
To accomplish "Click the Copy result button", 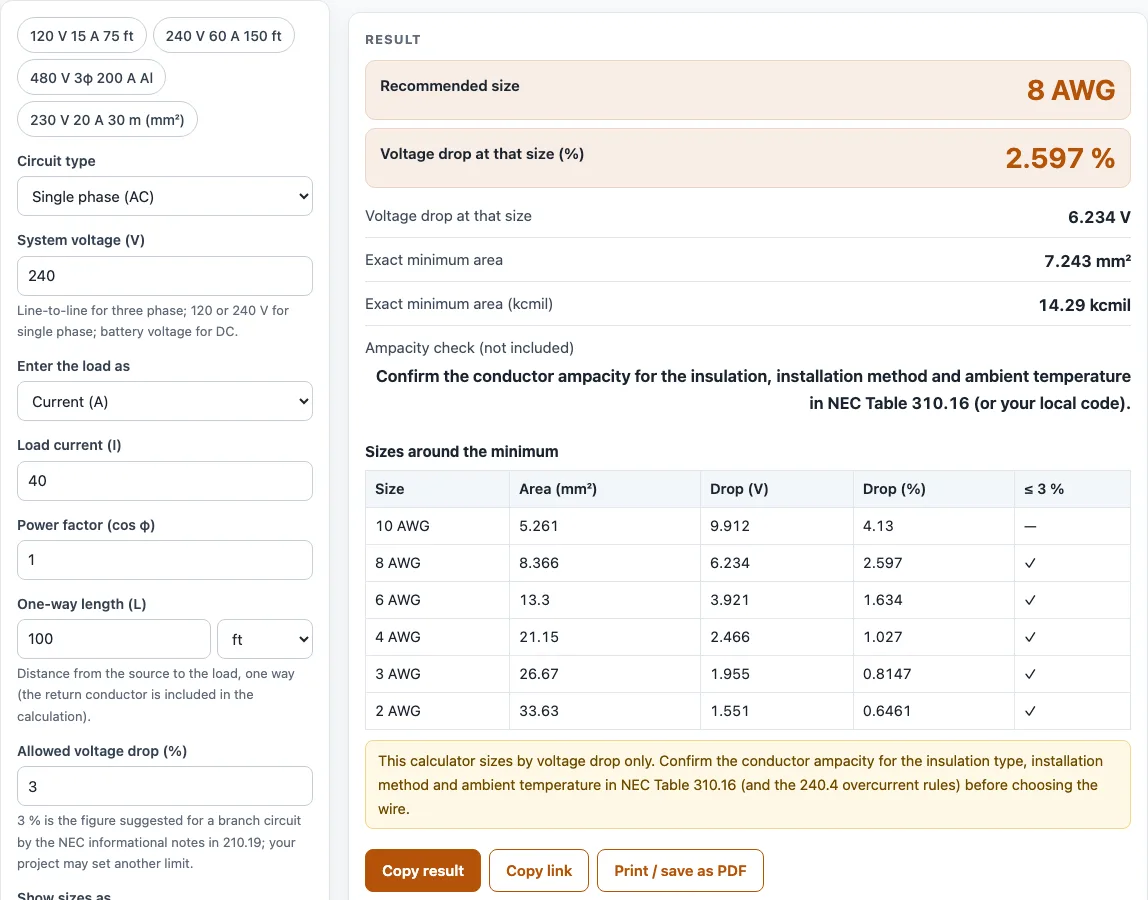I will [x=423, y=871].
